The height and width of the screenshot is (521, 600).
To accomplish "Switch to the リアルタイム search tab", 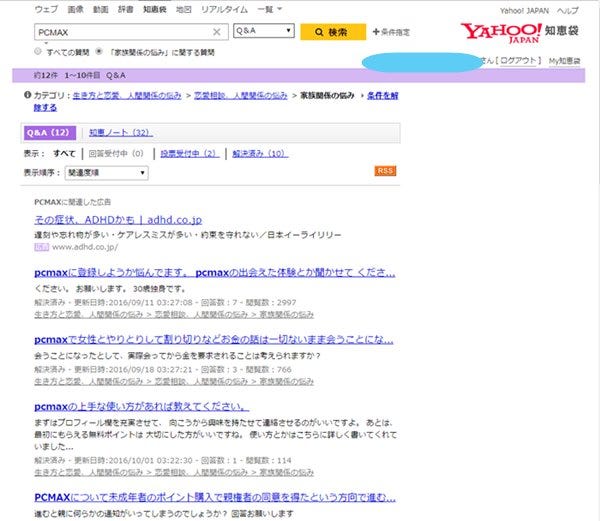I will (x=224, y=9).
